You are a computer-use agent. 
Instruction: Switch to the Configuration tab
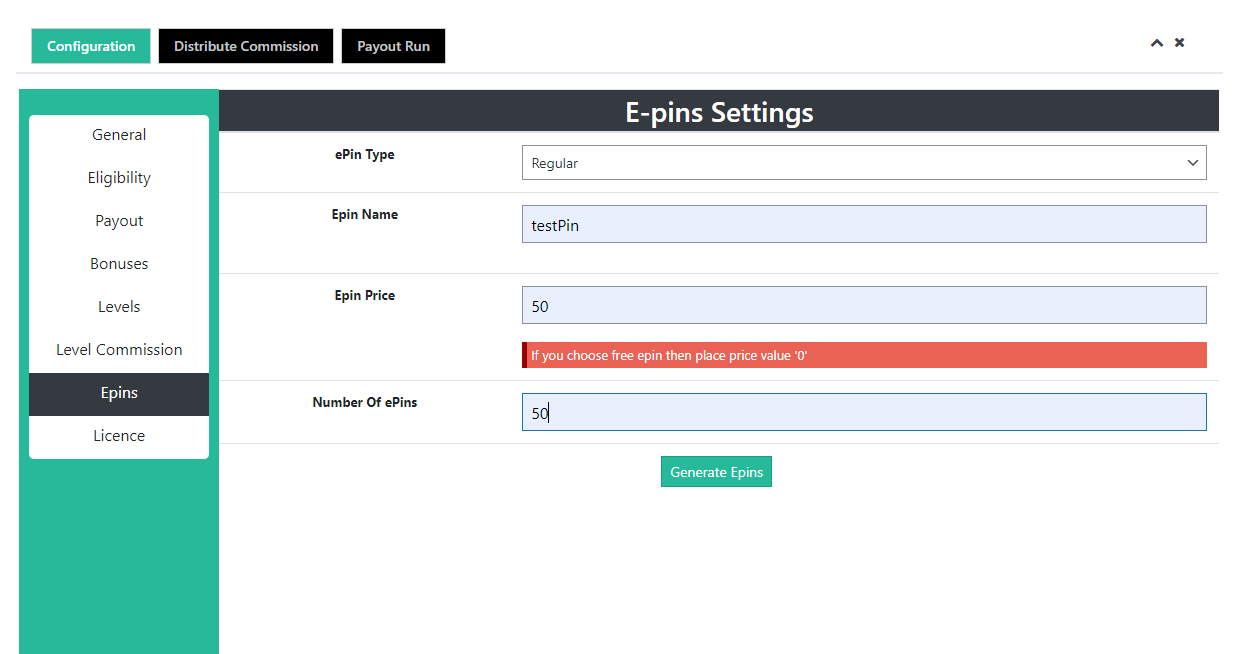click(91, 46)
